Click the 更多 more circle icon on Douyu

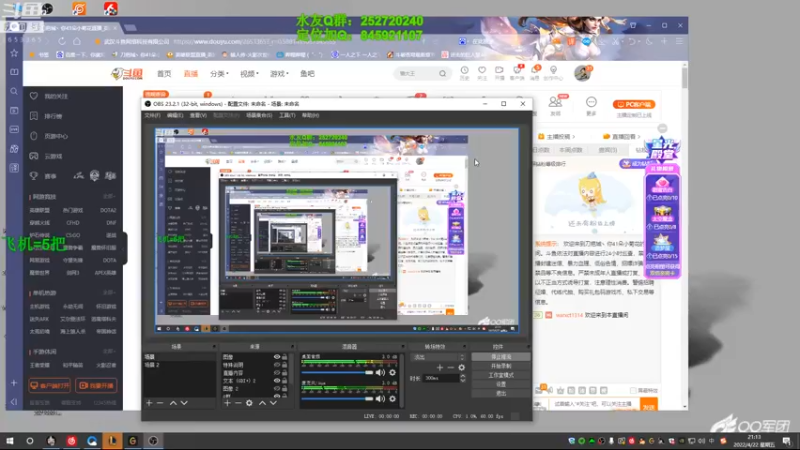591,102
